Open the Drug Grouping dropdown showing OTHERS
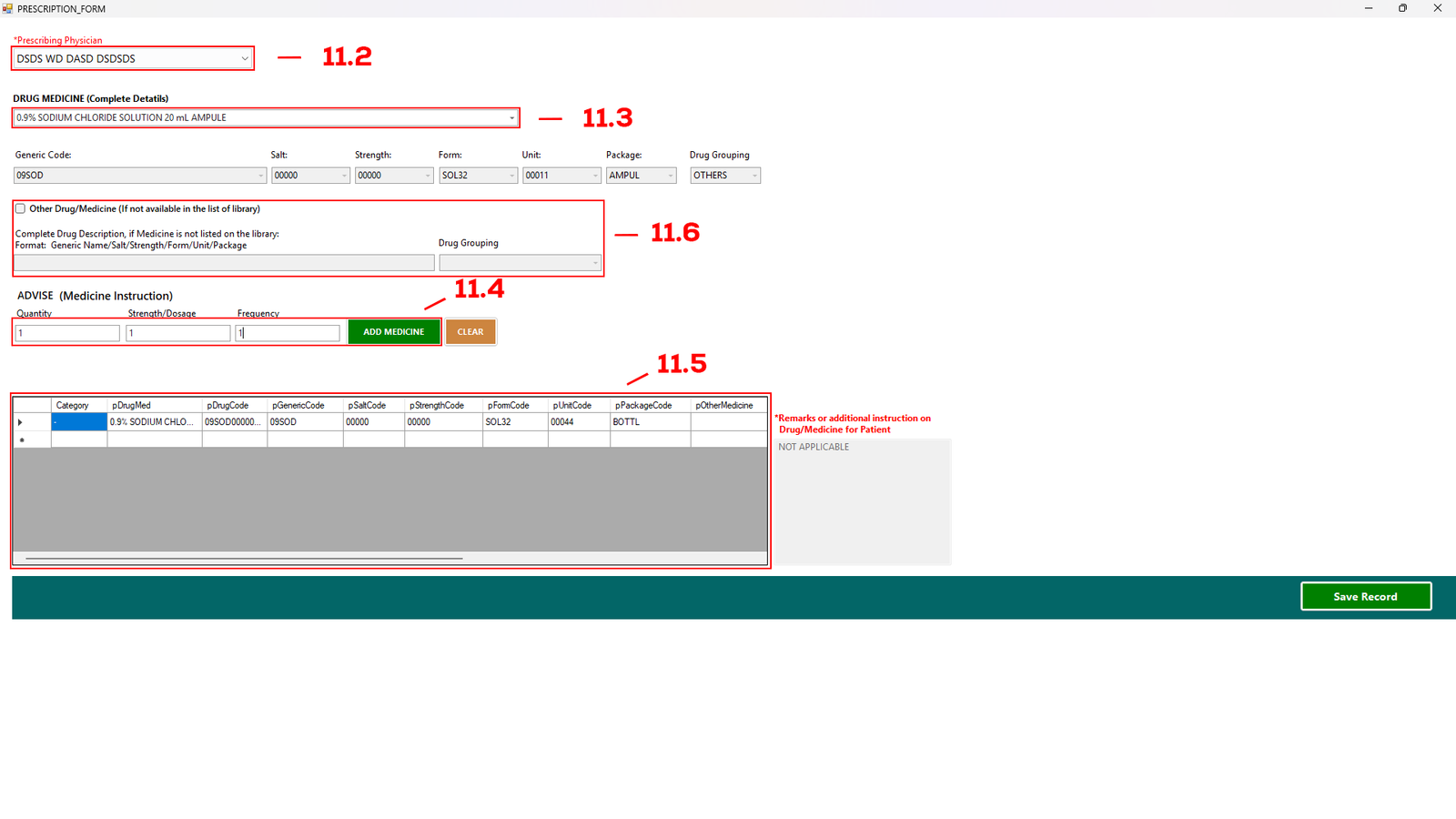 (x=754, y=176)
